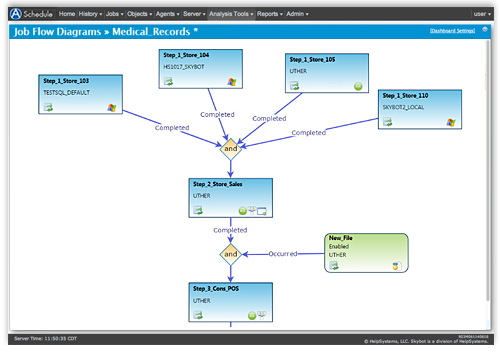This screenshot has width=500, height=361.
Task: Click the Windows logo icon on Step_1_Store_104
Action: point(232,82)
